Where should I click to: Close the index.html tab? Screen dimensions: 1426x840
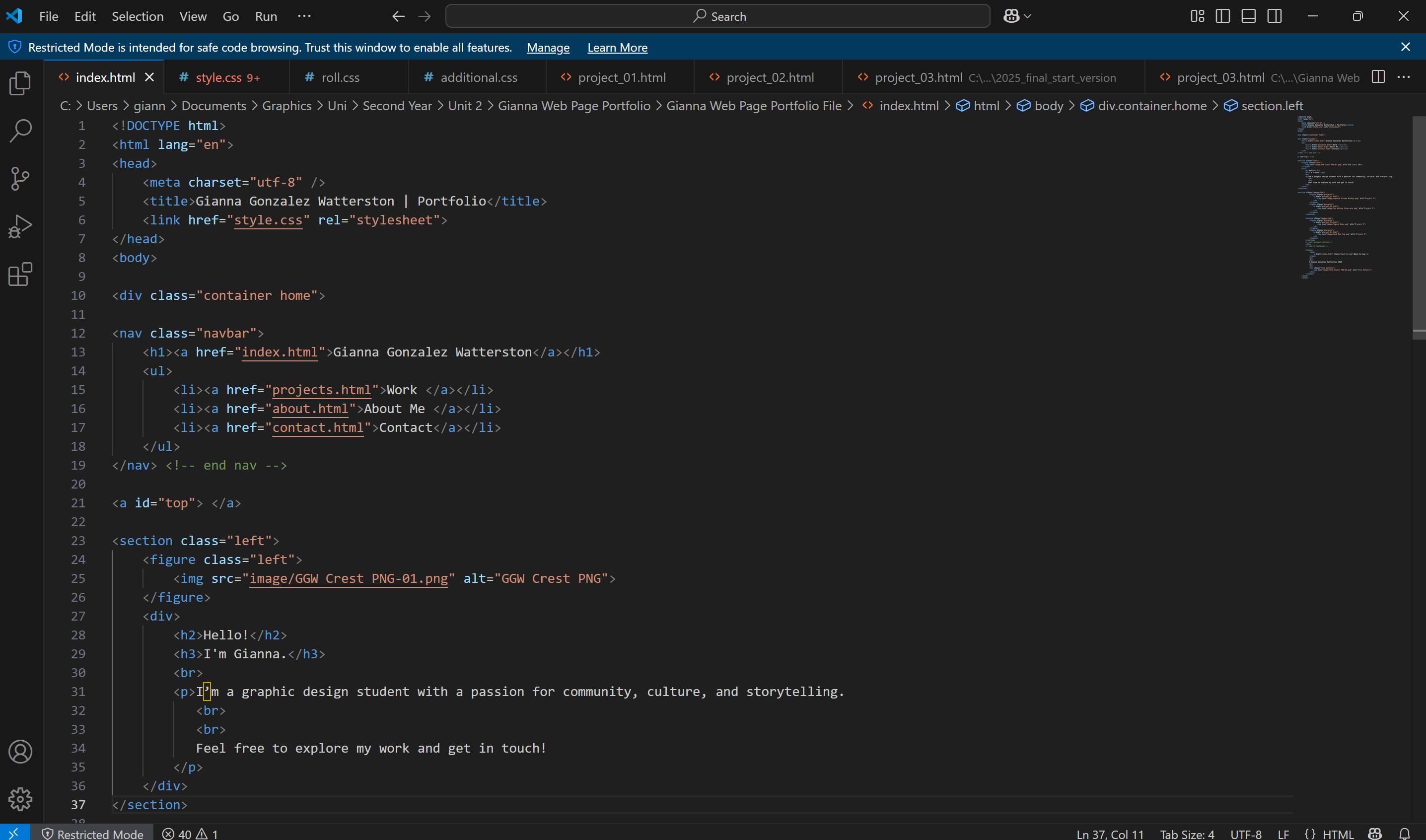click(x=149, y=77)
